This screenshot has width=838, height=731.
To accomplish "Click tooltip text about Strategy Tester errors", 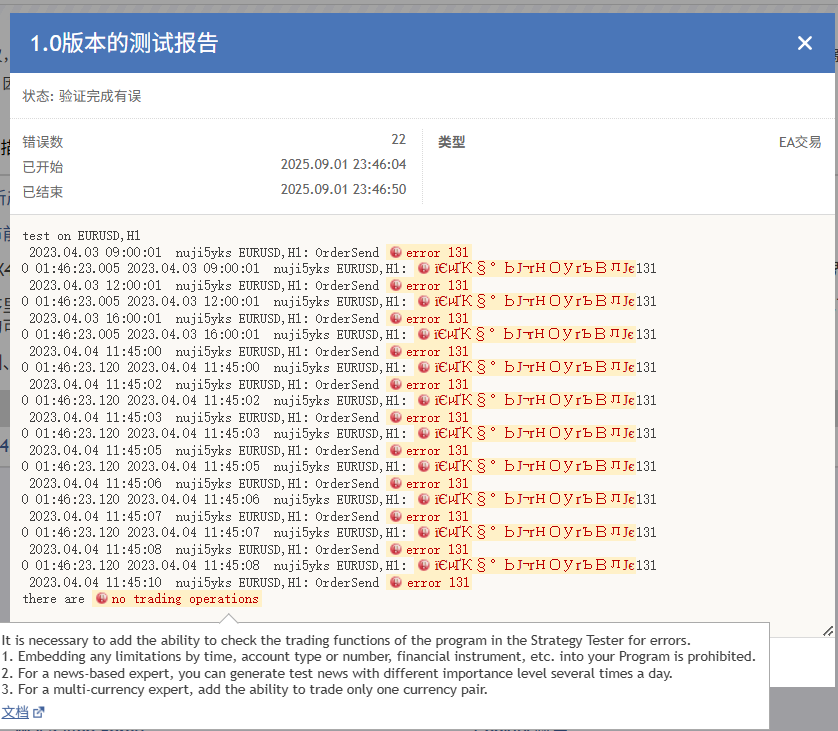I will pyautogui.click(x=346, y=640).
